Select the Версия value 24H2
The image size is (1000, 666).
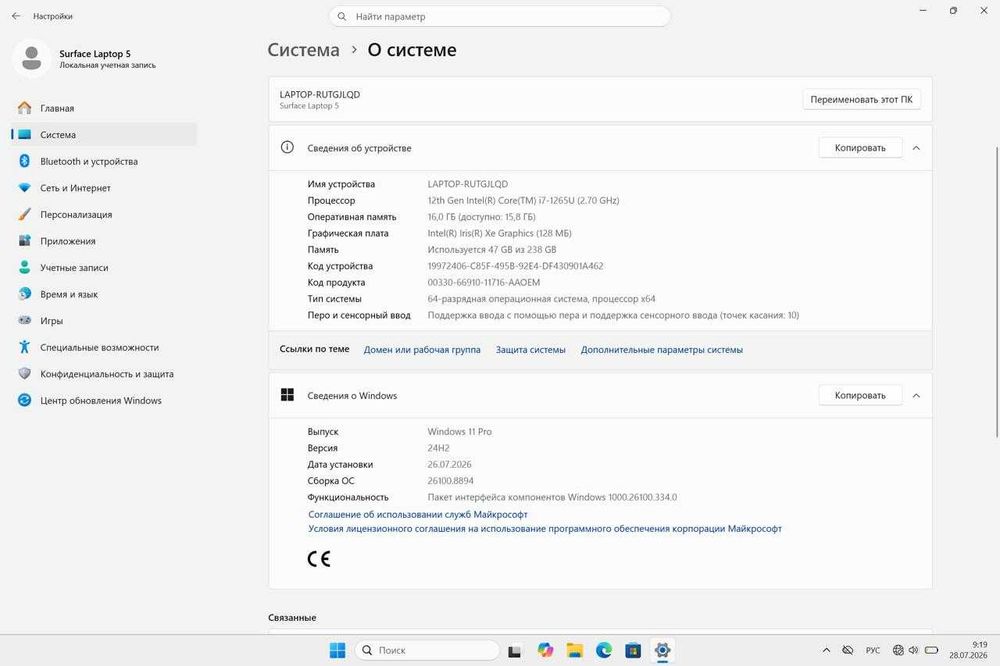click(x=438, y=448)
